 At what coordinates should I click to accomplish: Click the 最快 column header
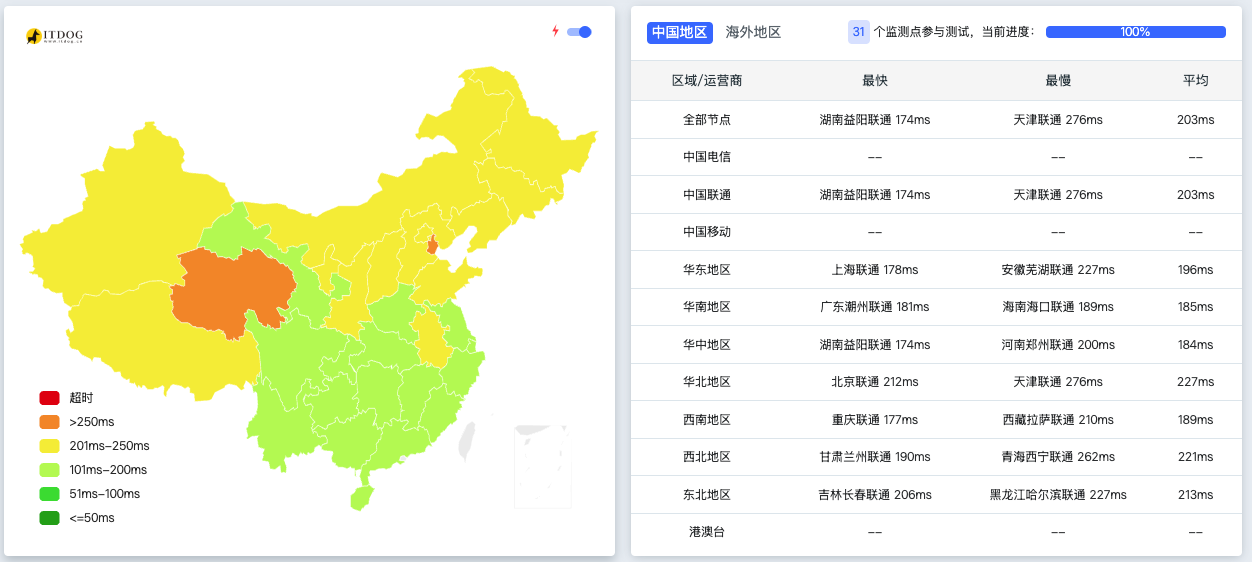(875, 80)
